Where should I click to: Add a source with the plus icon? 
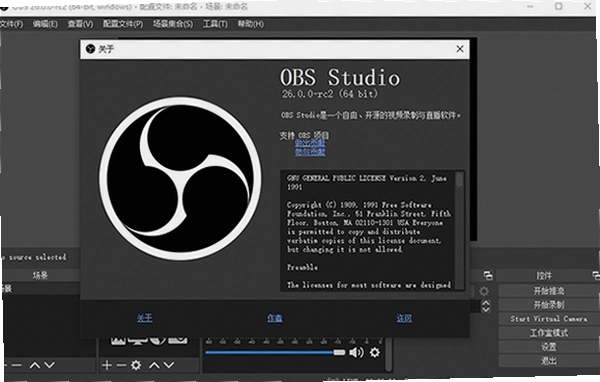[107, 365]
